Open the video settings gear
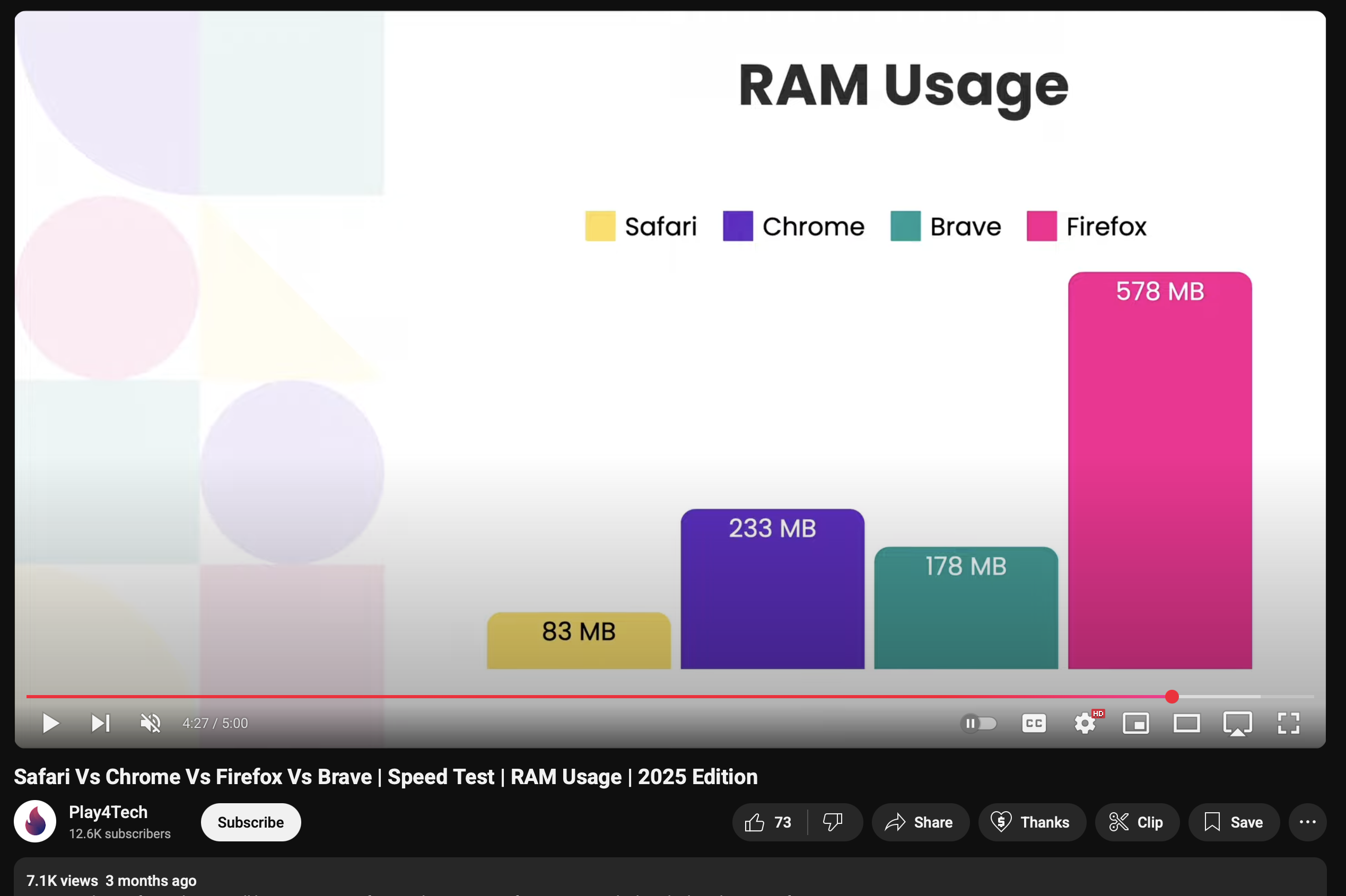Image resolution: width=1346 pixels, height=896 pixels. tap(1085, 723)
